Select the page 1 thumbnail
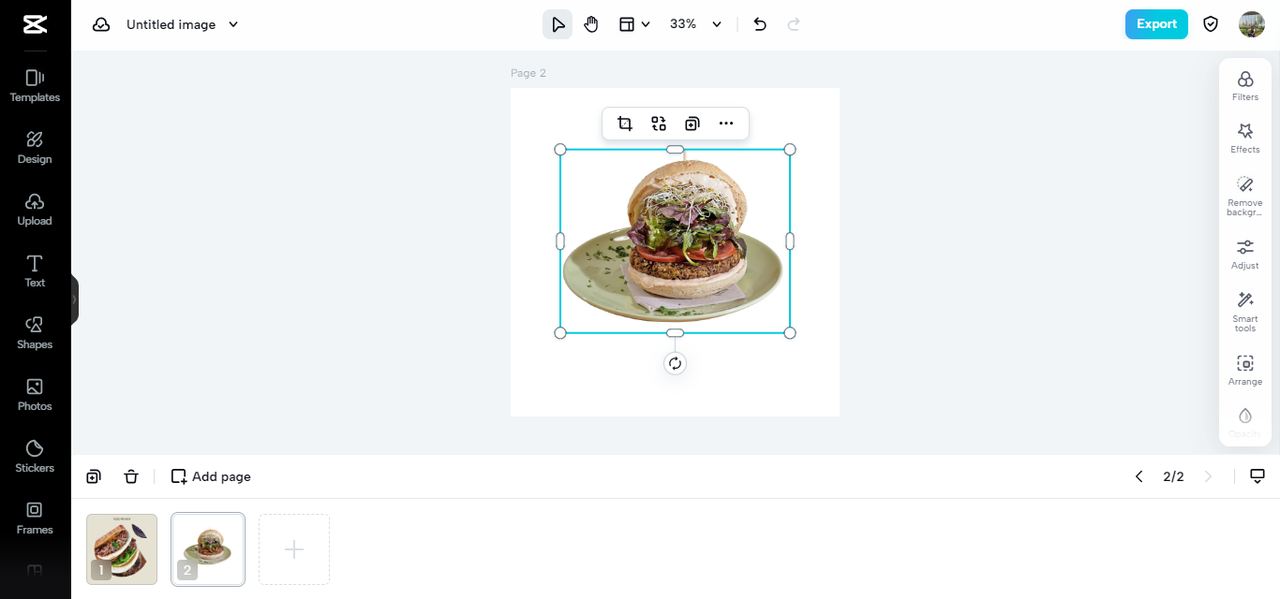Image resolution: width=1280 pixels, height=599 pixels. (x=122, y=549)
